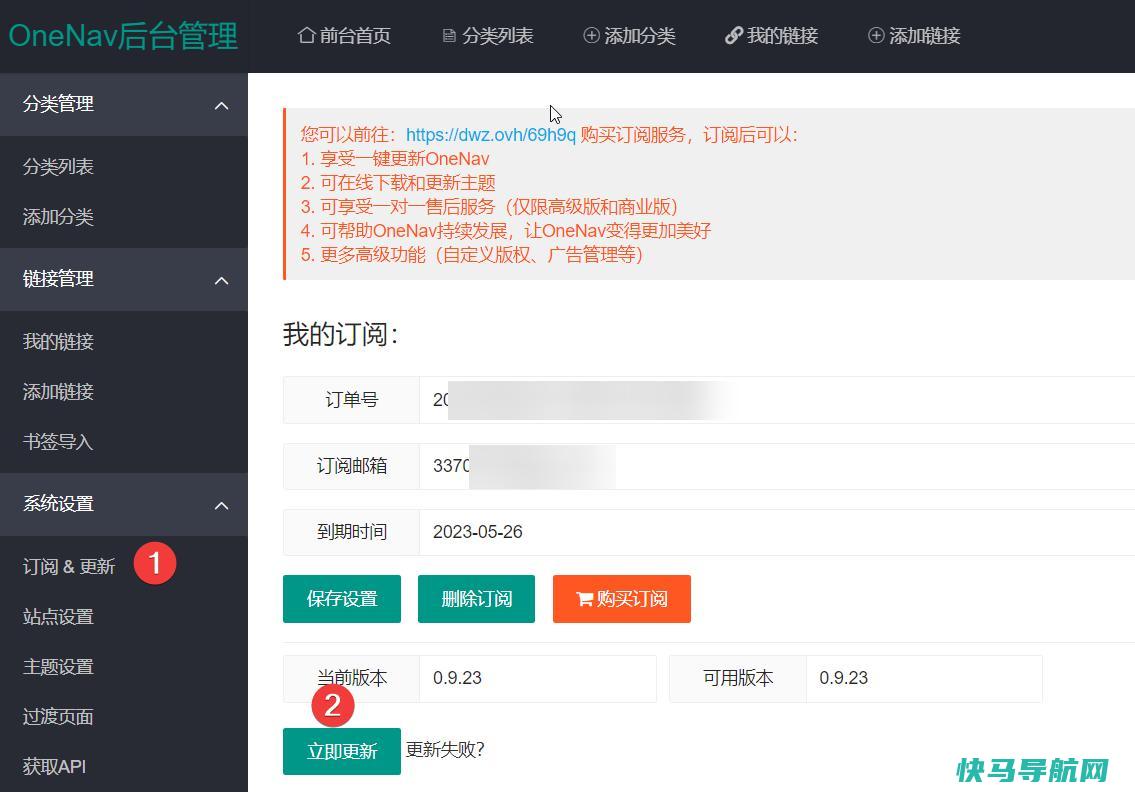Open 我的链接 in the top navigation

point(772,35)
